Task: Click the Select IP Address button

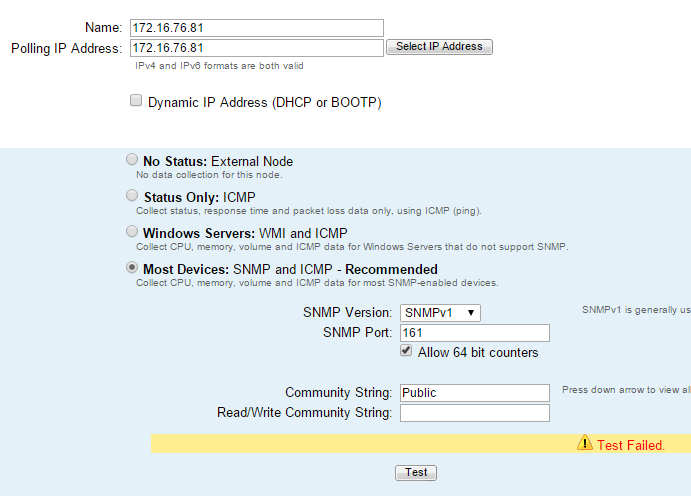Action: 439,47
